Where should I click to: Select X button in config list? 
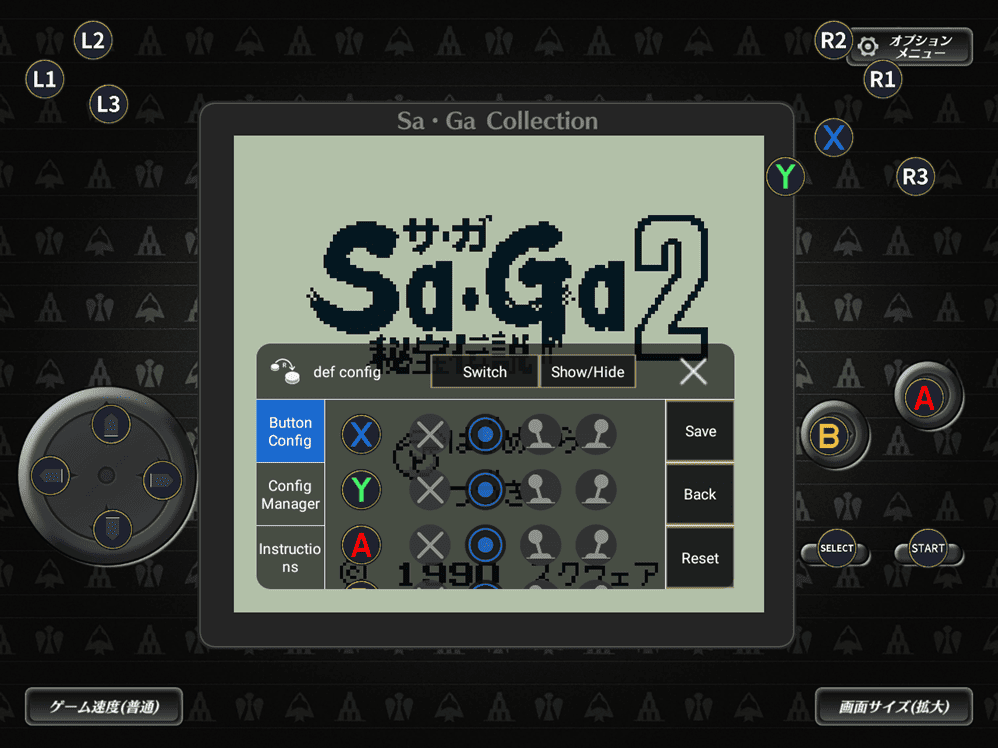click(x=361, y=435)
